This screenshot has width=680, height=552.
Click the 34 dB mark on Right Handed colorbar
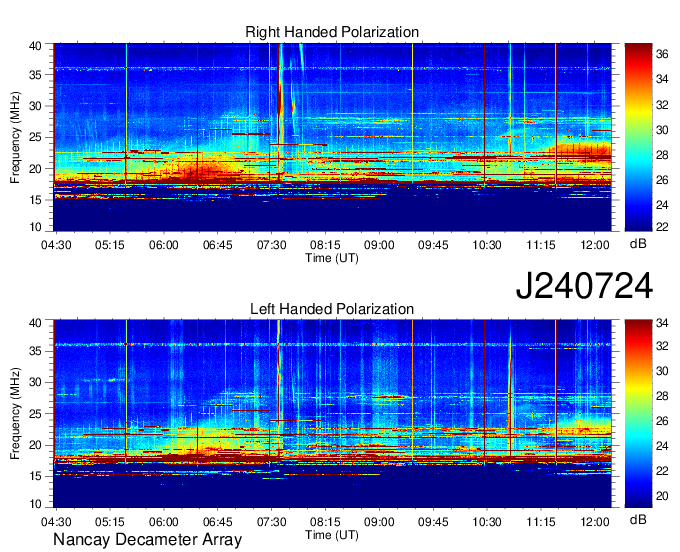point(662,79)
